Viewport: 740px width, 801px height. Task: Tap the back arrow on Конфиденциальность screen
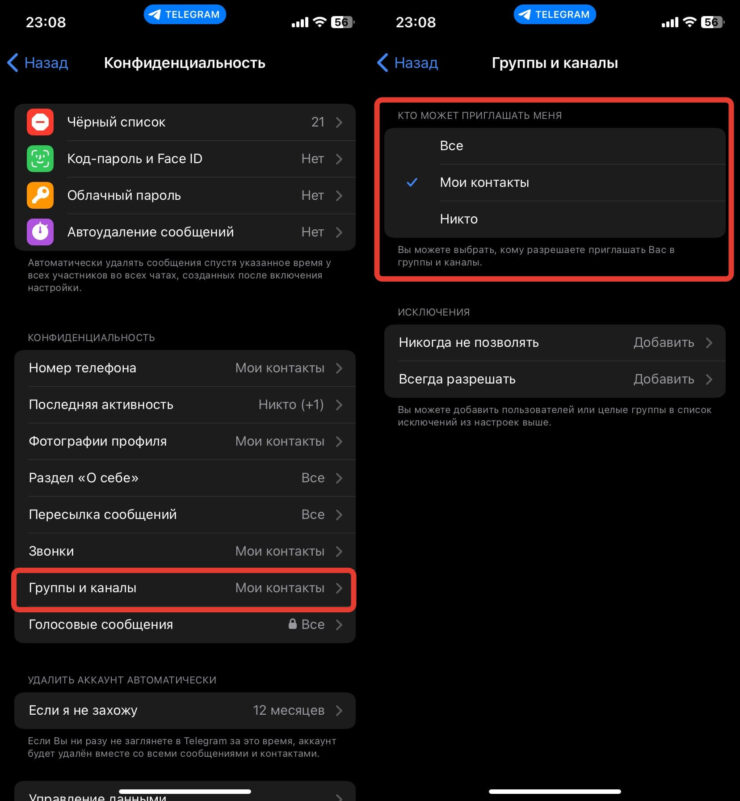click(x=13, y=63)
